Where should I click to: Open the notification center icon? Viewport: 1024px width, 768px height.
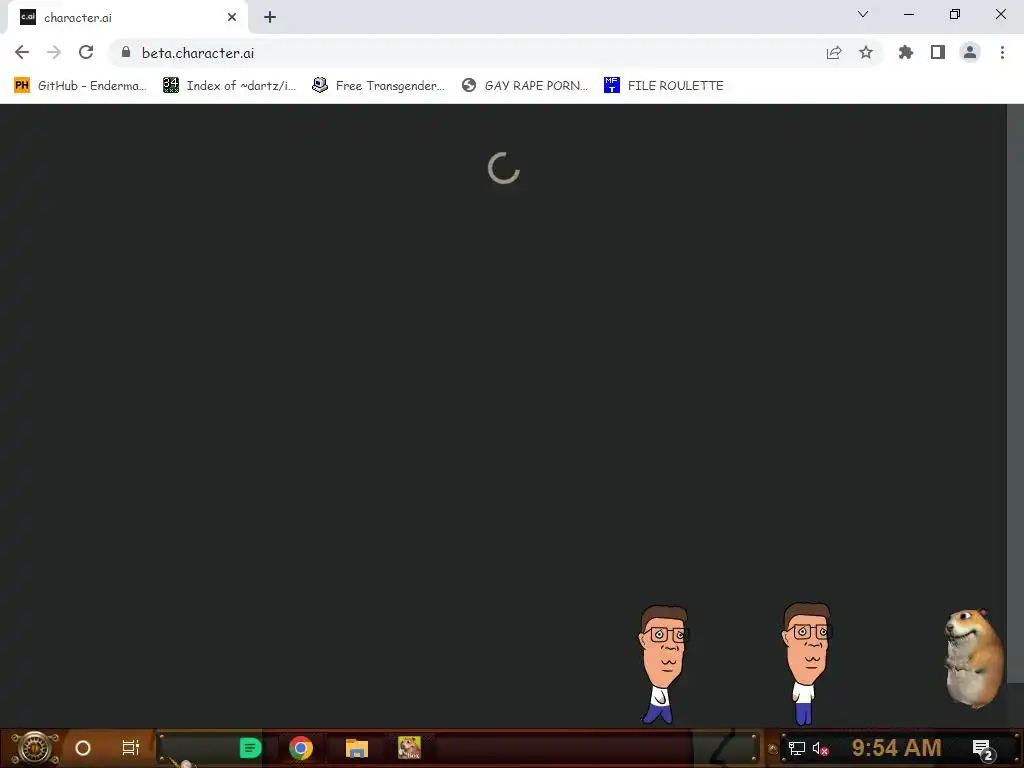(983, 749)
